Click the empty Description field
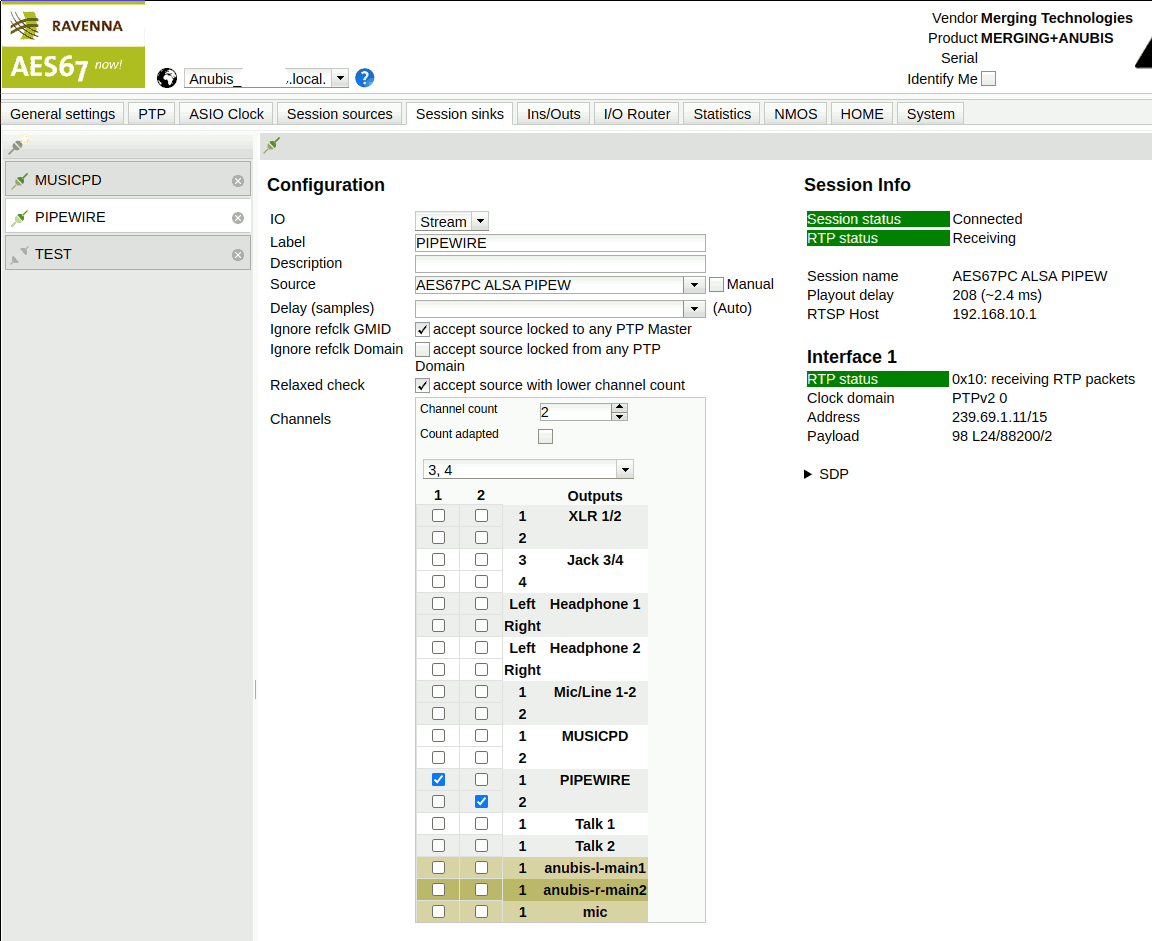The image size is (1152, 941). (560, 264)
